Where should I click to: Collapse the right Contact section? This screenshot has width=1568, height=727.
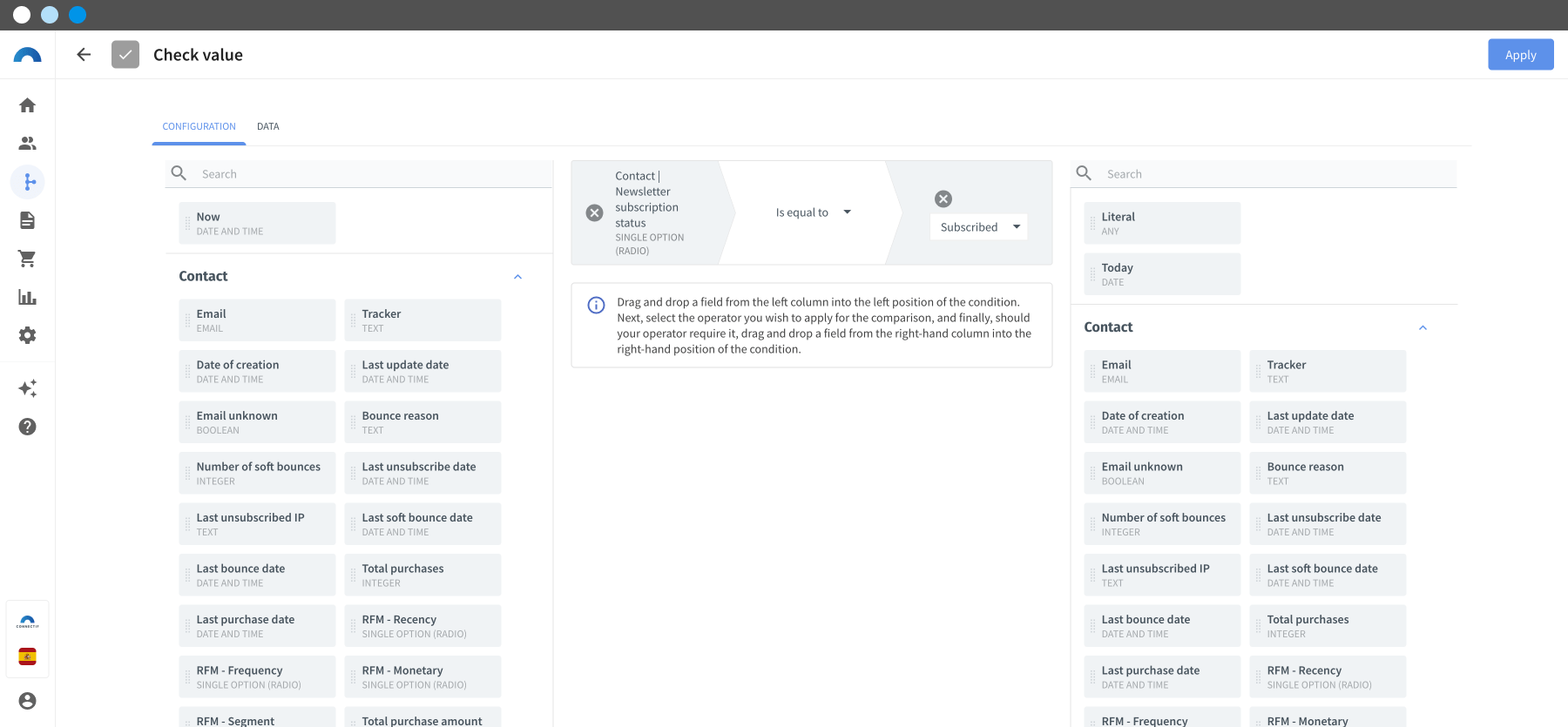[1423, 328]
